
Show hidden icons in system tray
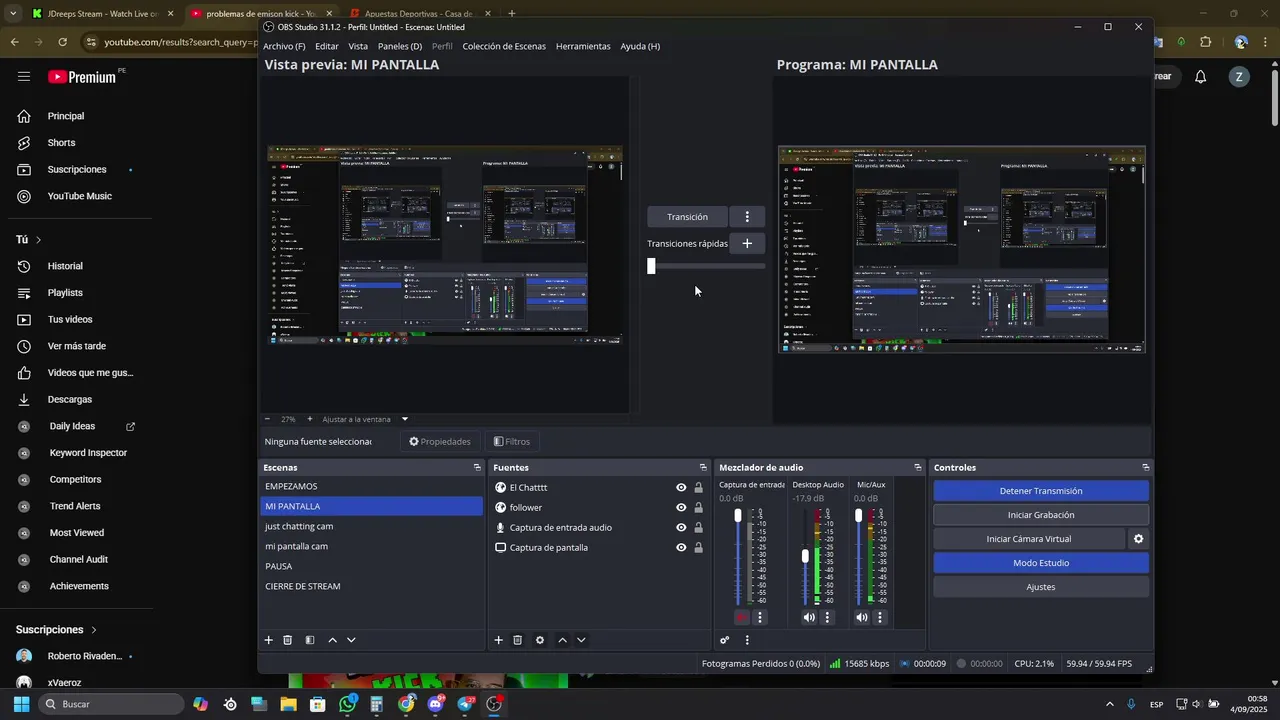[x=1109, y=704]
